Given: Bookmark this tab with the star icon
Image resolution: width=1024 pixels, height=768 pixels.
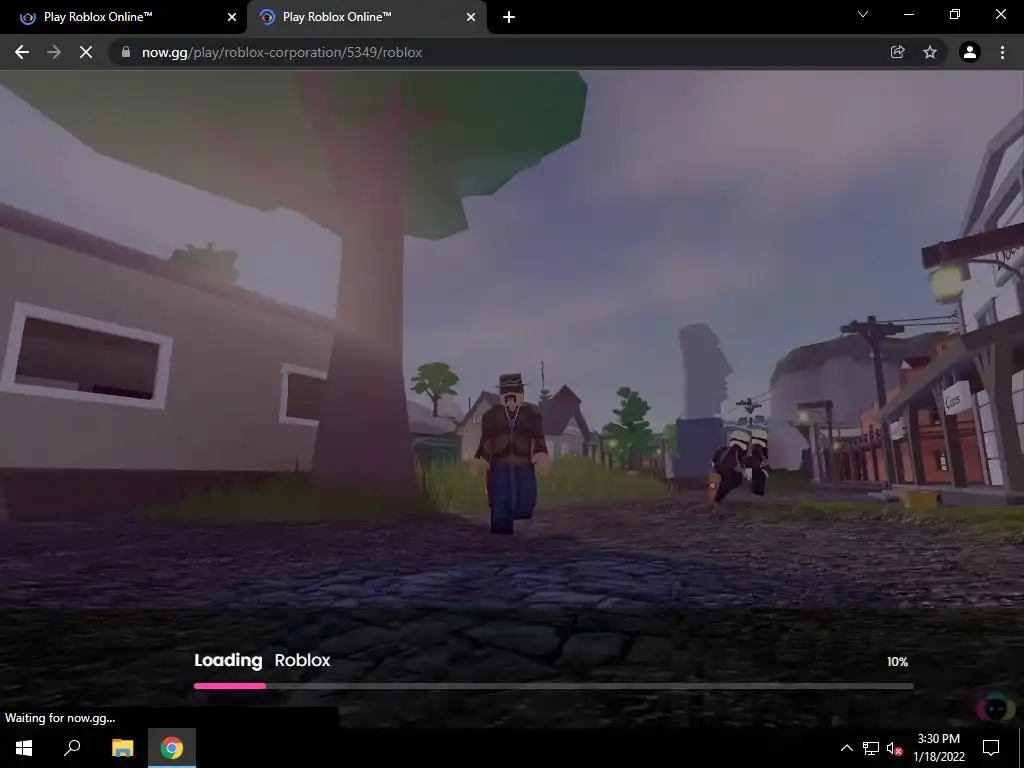Looking at the screenshot, I should [x=930, y=52].
